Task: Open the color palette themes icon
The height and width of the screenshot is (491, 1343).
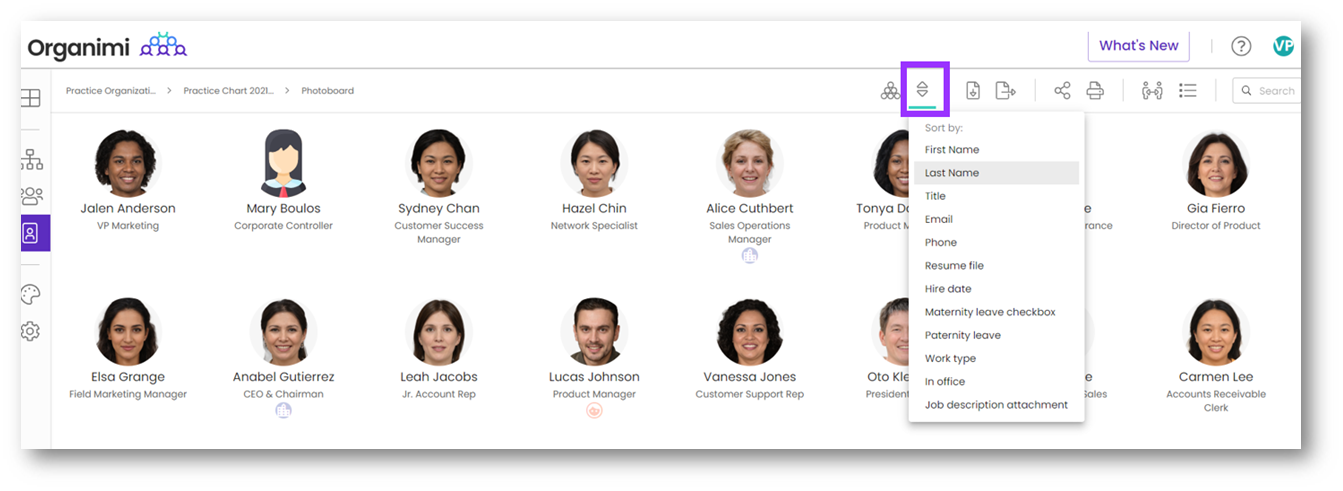Action: click(32, 294)
